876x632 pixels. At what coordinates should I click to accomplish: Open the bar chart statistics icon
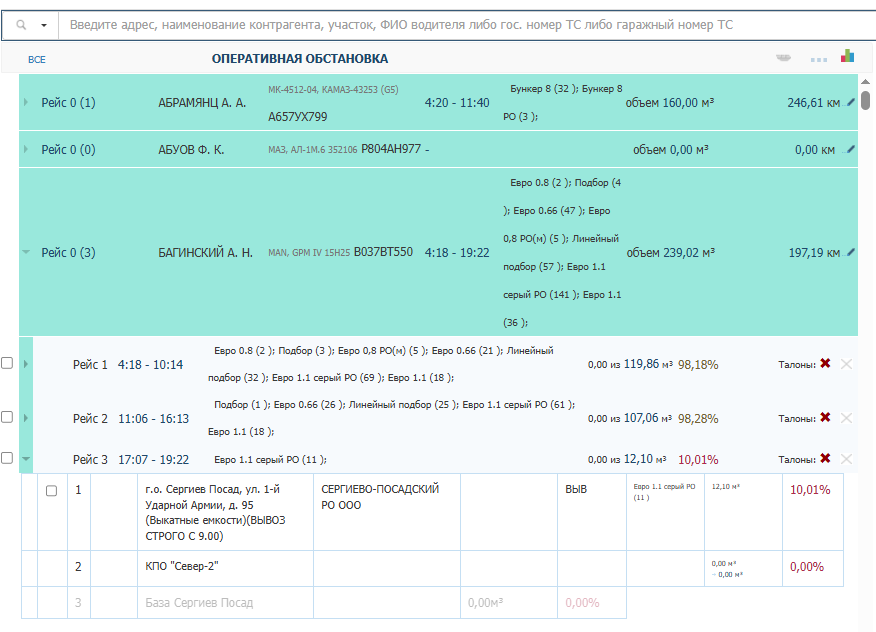pos(847,57)
